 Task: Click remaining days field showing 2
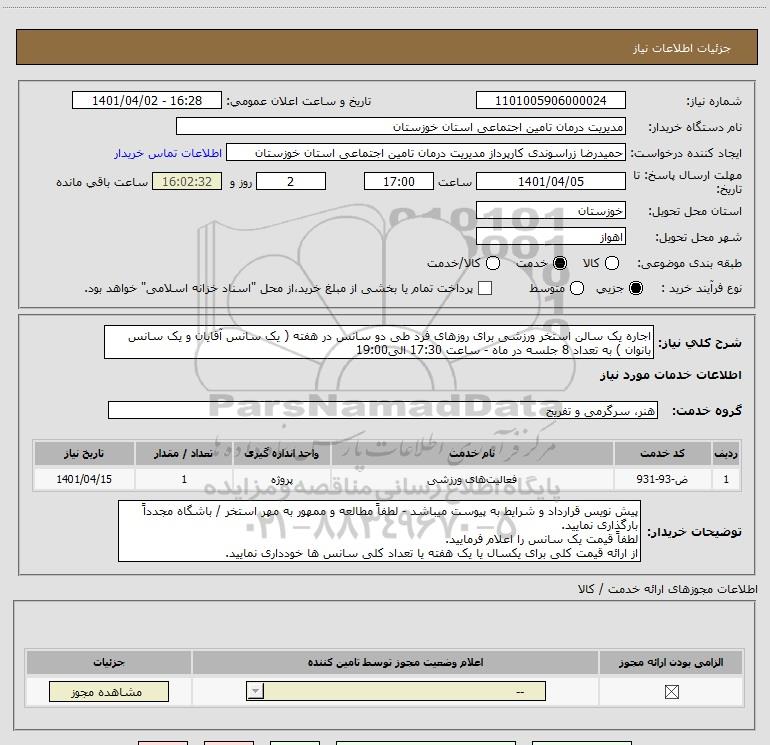(x=291, y=181)
